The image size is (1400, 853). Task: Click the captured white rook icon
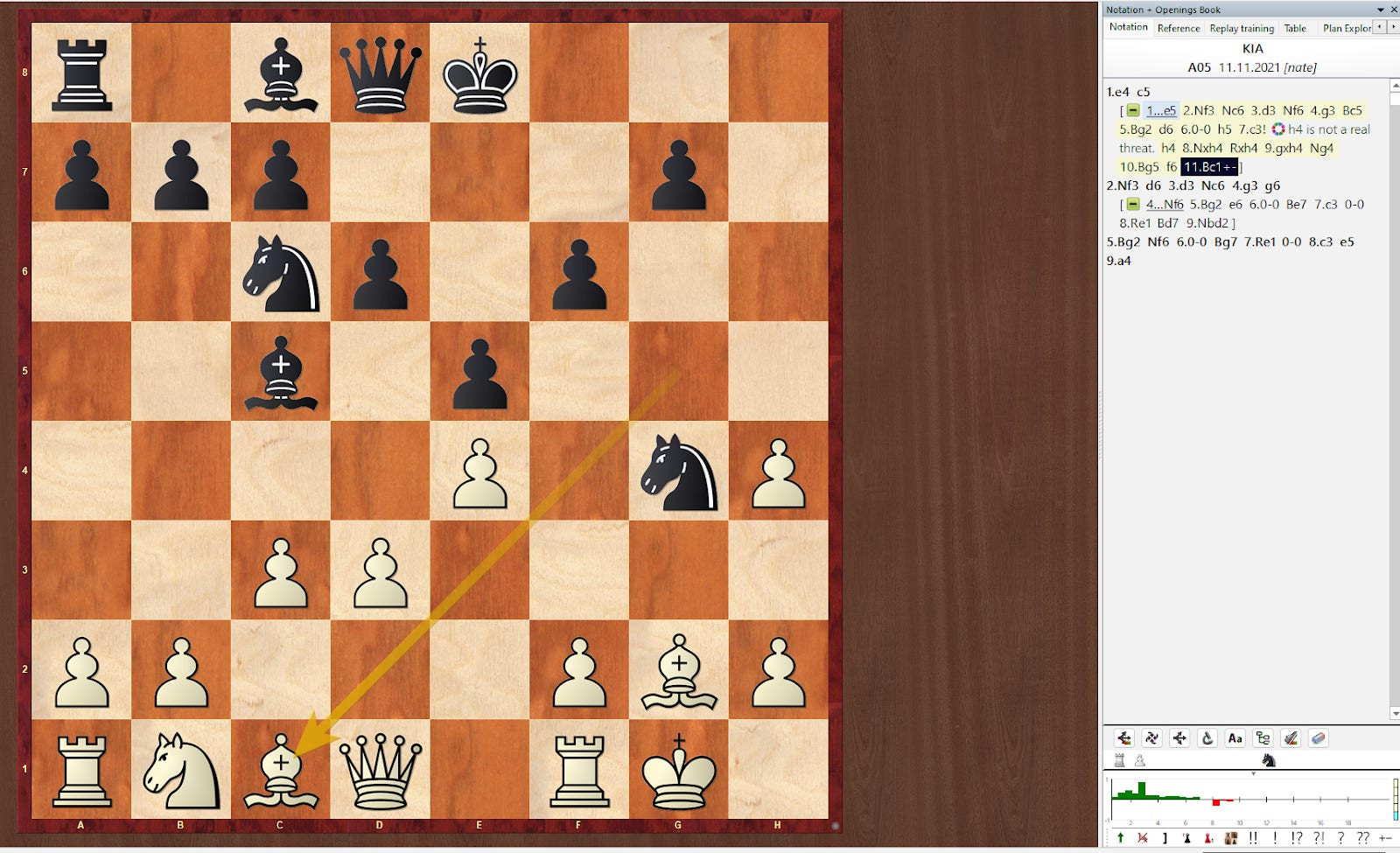coord(1119,759)
